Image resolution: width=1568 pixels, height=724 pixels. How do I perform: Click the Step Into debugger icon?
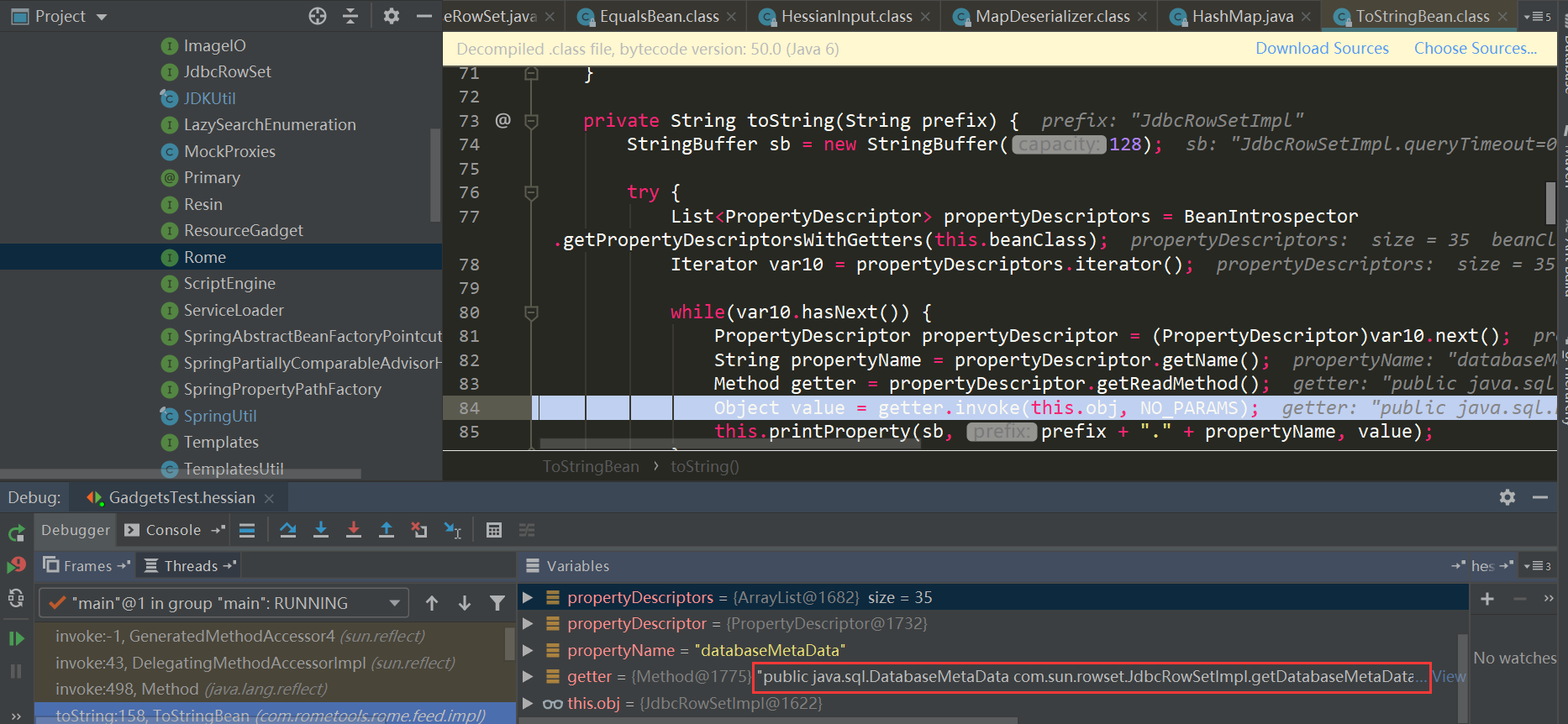(321, 530)
